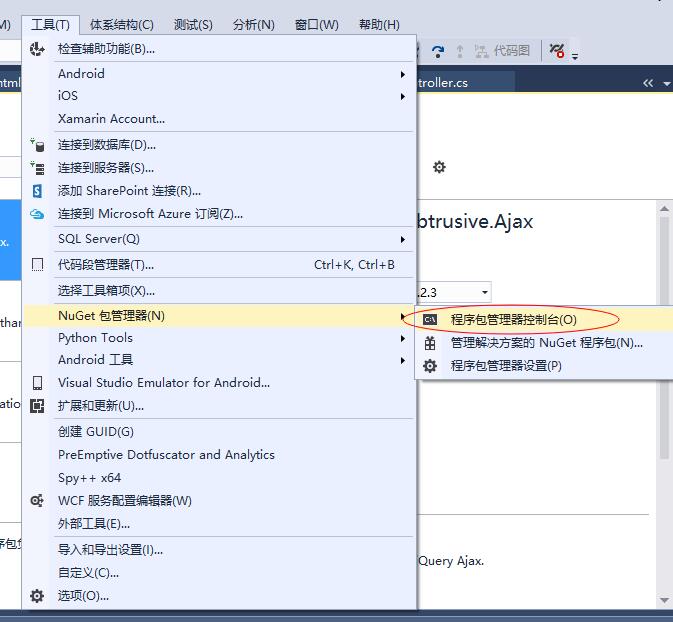The height and width of the screenshot is (622, 673).
Task: Switch to the troller.cs document tab
Action: pyautogui.click(x=466, y=82)
